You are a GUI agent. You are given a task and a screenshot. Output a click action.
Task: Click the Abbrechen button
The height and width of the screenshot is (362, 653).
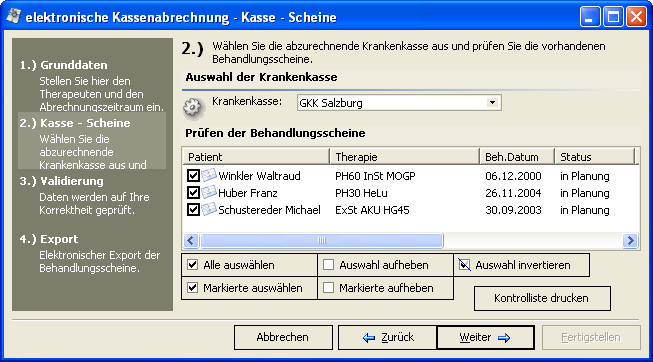click(x=283, y=337)
